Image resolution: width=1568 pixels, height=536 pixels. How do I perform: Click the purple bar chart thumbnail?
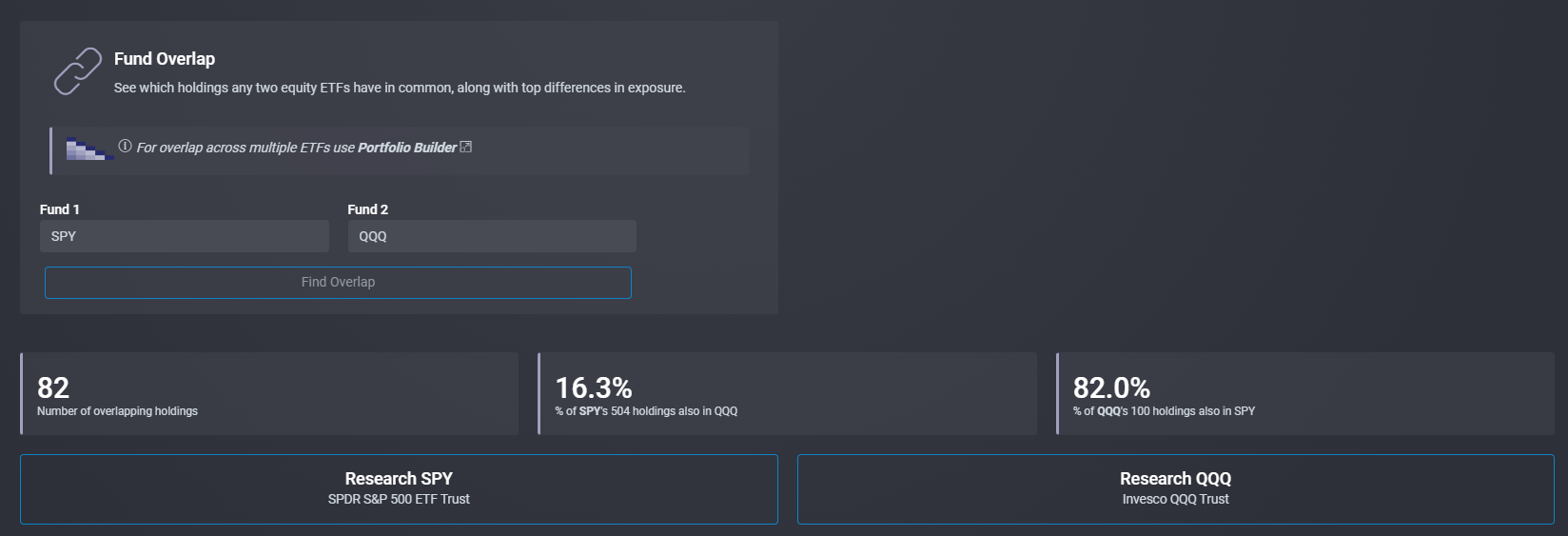click(90, 149)
